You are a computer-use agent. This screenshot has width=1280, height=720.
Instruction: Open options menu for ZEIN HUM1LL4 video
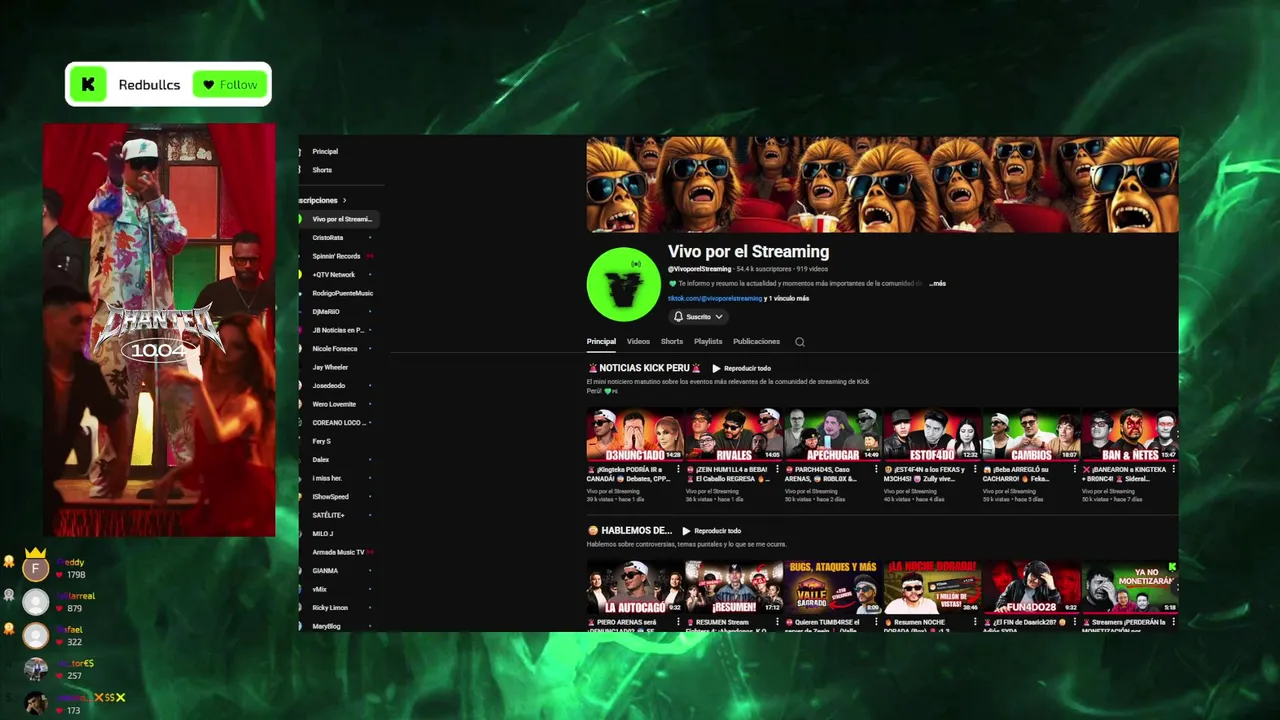777,469
